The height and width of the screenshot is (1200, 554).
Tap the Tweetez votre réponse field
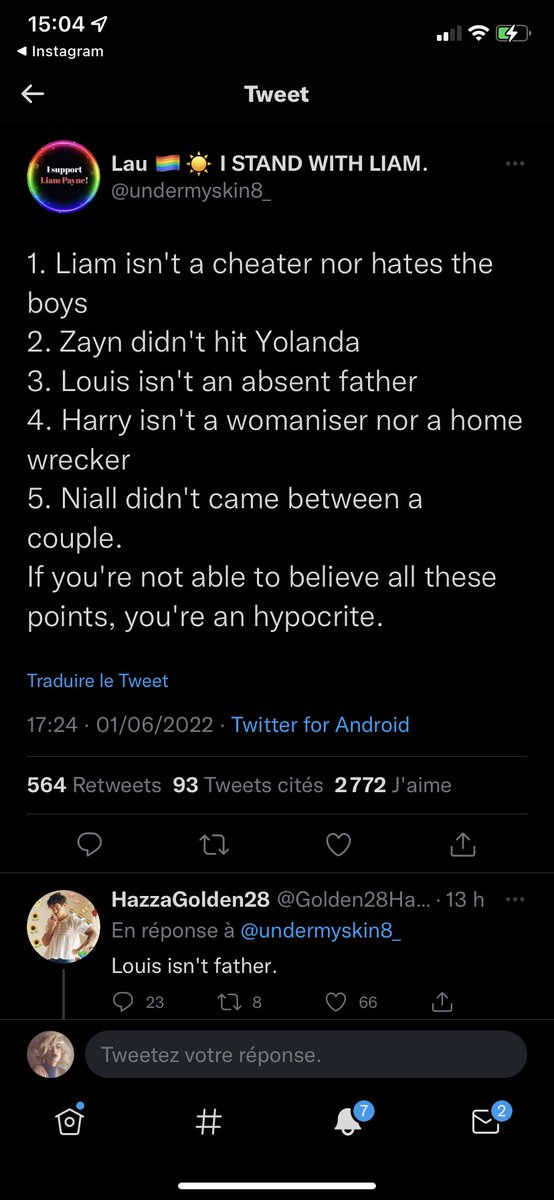306,1055
